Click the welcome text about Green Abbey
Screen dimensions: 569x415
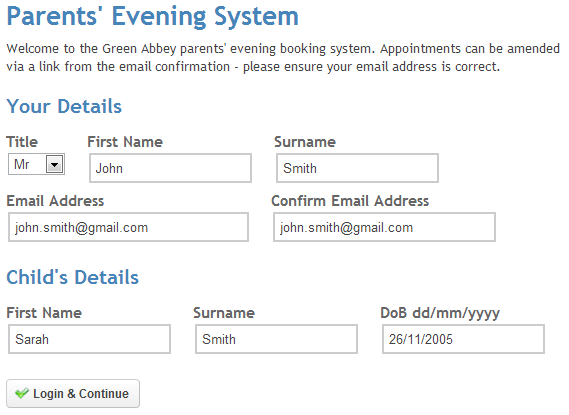283,58
